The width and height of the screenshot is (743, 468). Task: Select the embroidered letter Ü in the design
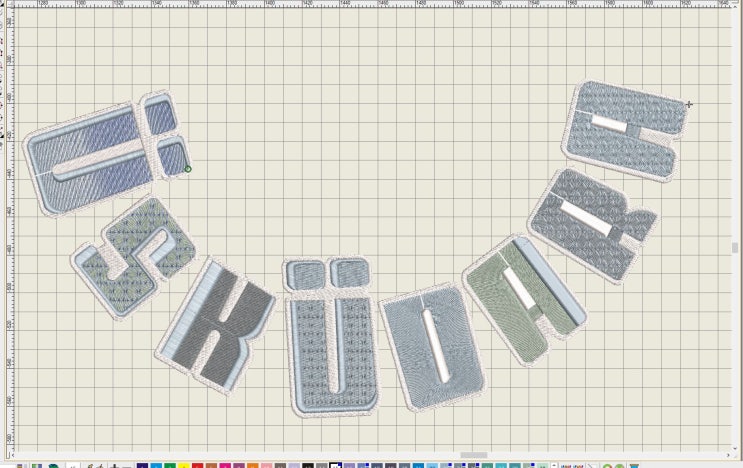333,337
